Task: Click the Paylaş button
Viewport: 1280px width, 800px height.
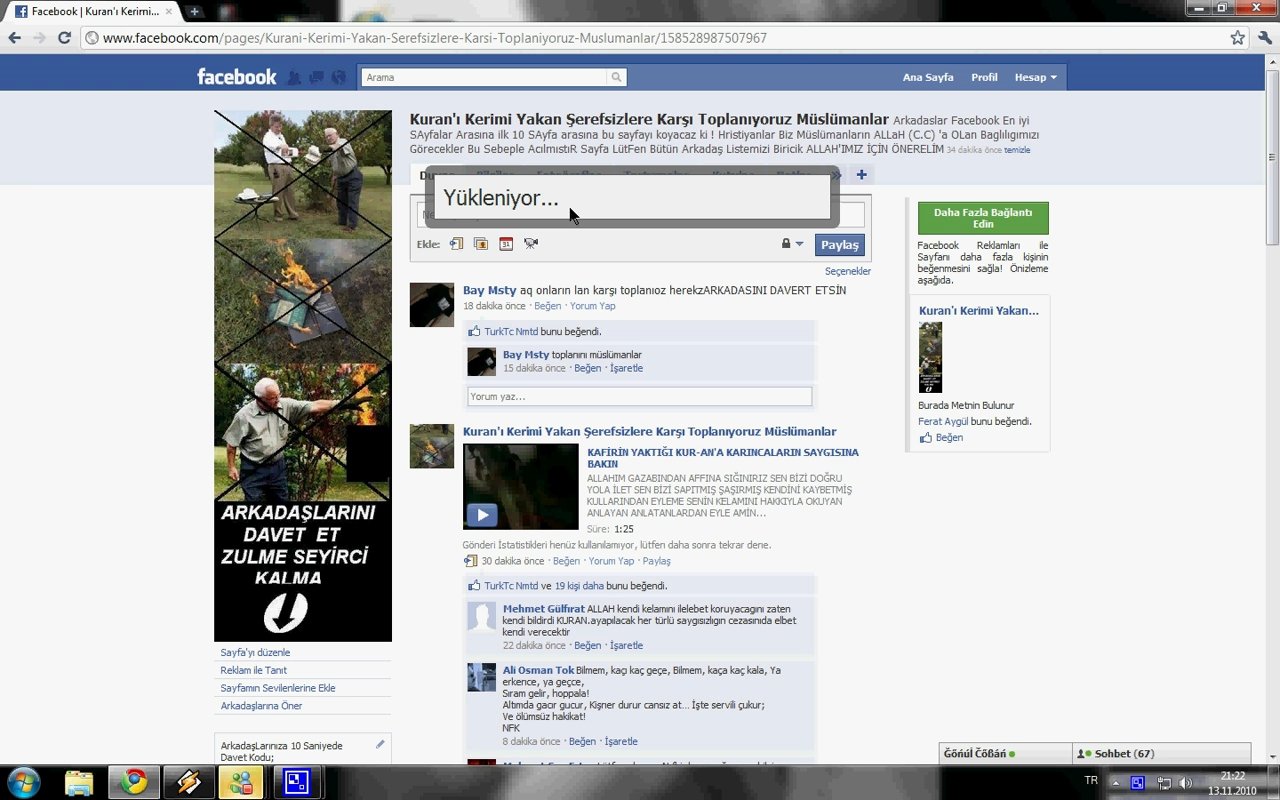Action: click(840, 245)
